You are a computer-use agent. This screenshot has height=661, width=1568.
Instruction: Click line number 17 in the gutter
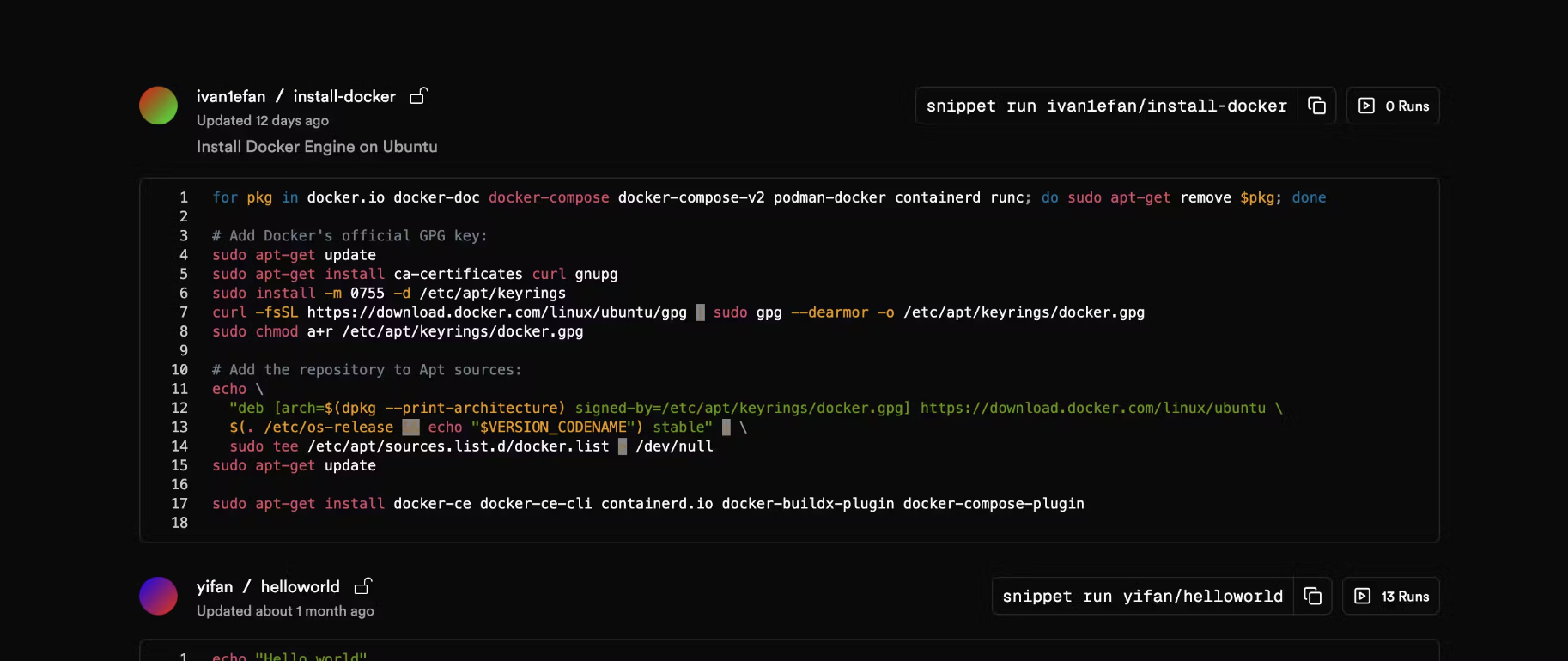(179, 504)
